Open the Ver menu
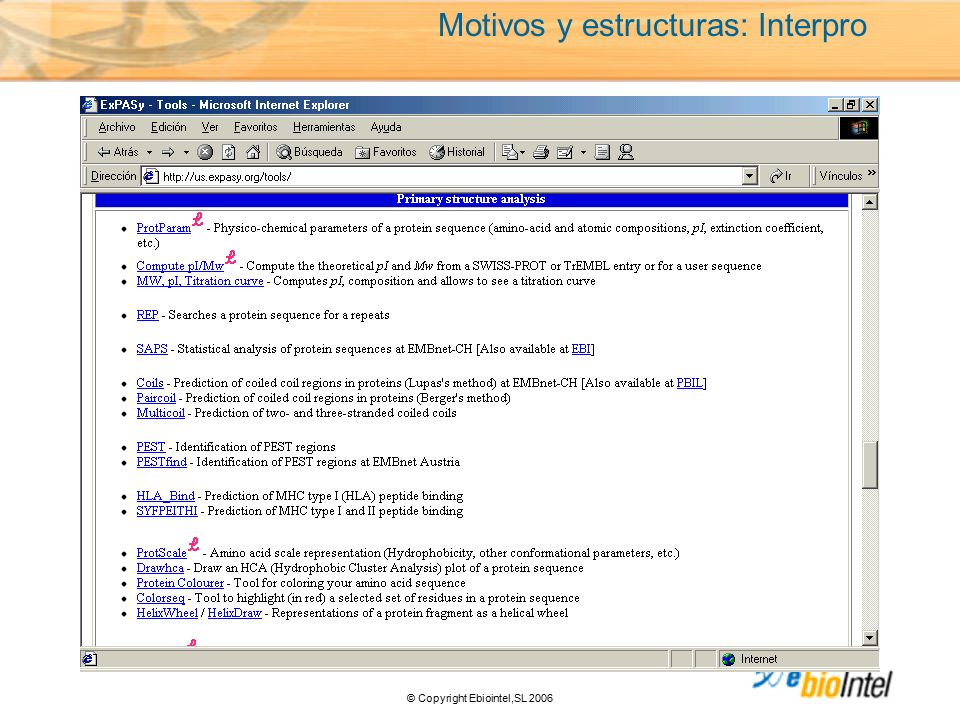 (x=210, y=127)
